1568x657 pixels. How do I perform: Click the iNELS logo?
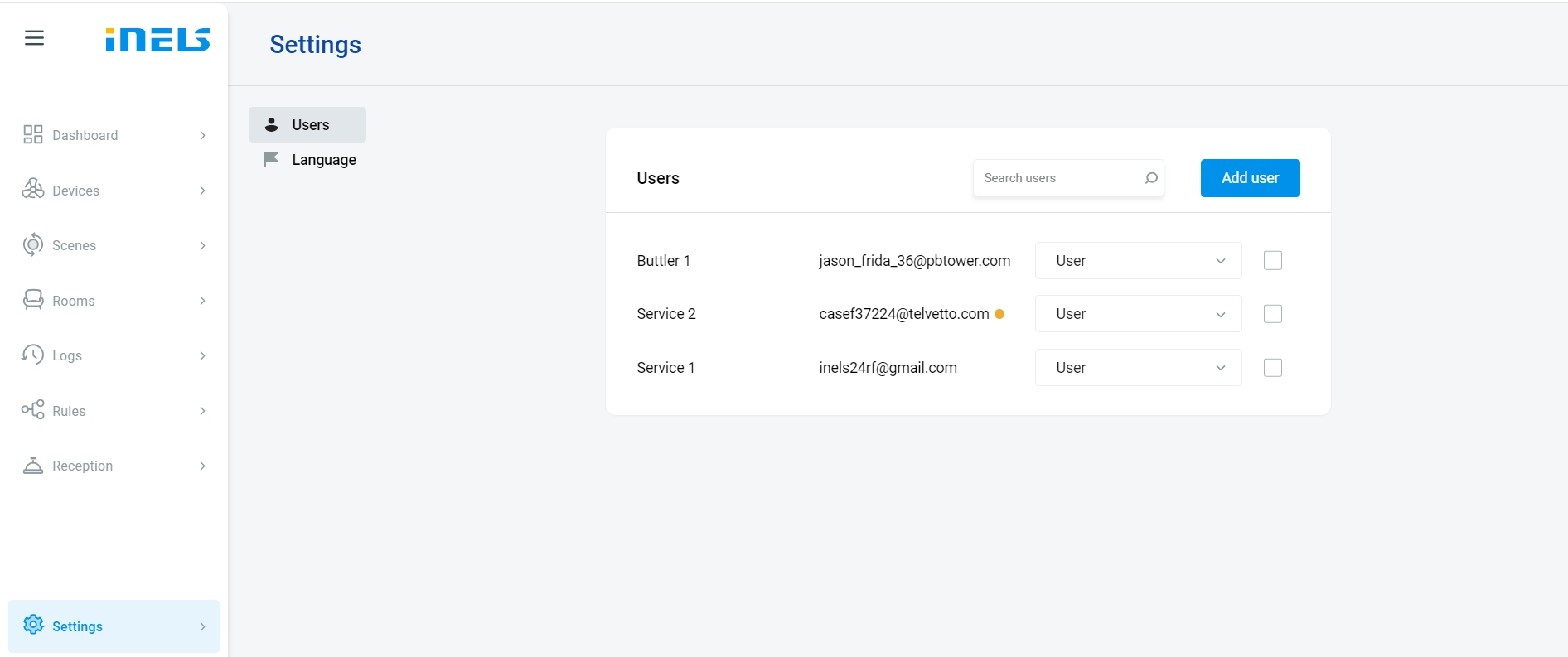pos(157,39)
